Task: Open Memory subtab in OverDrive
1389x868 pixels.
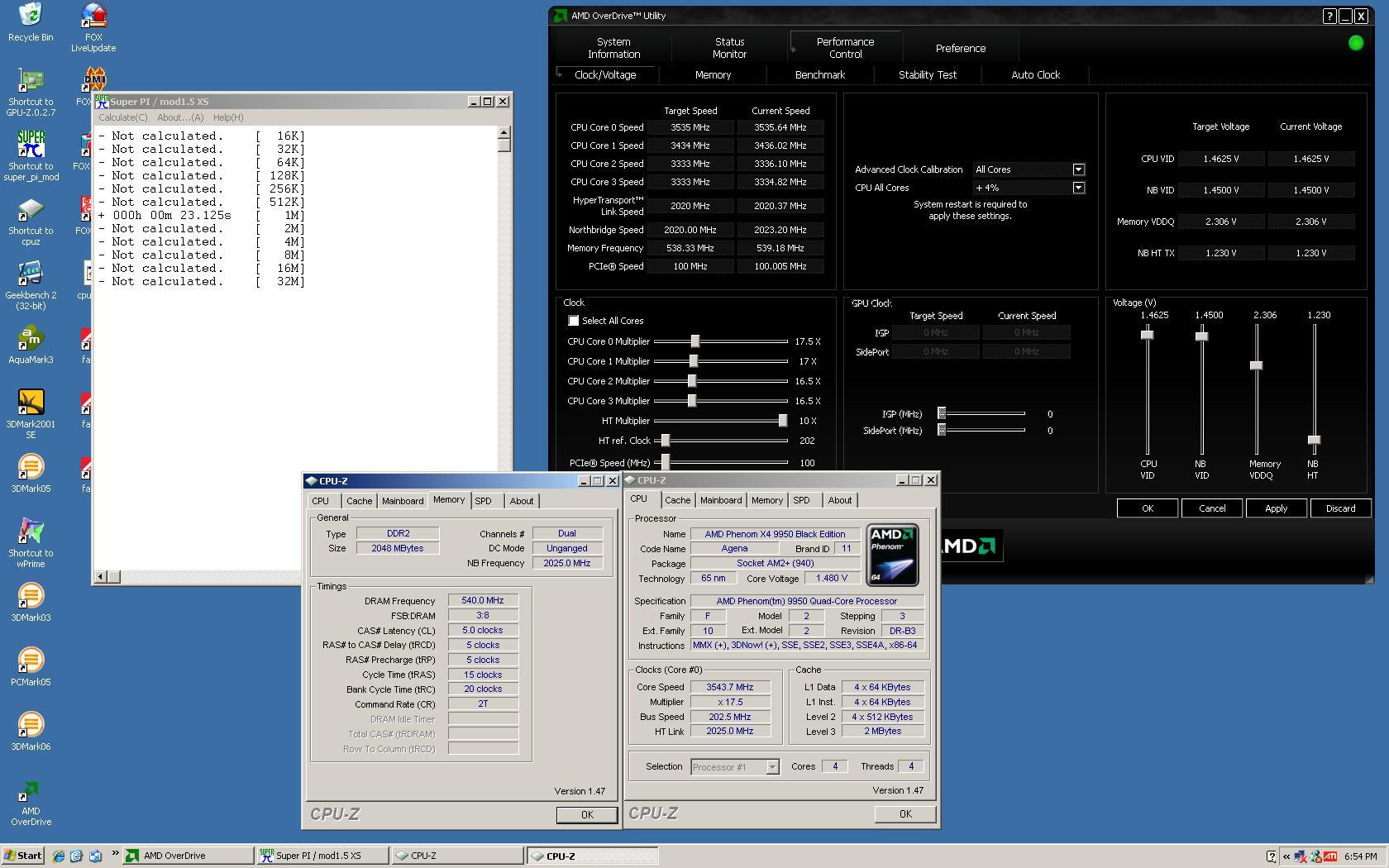Action: pyautogui.click(x=713, y=74)
